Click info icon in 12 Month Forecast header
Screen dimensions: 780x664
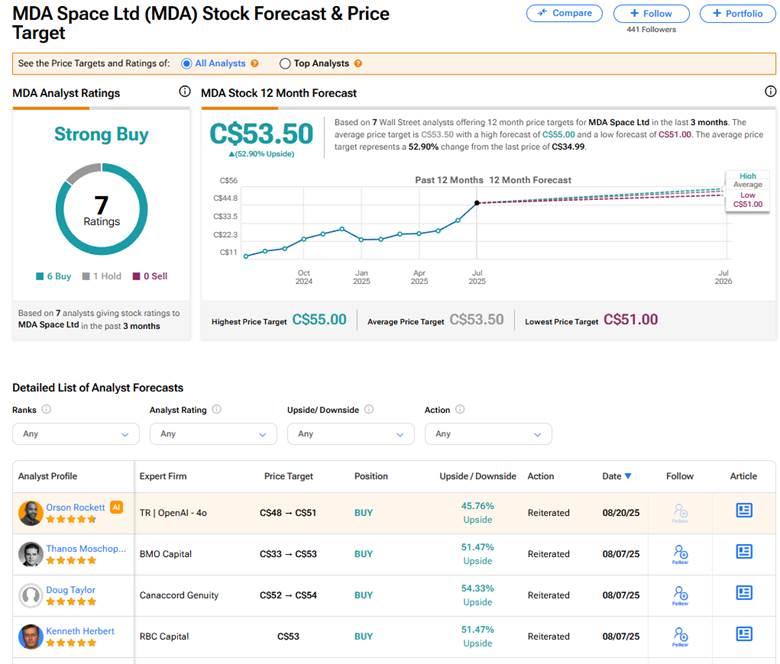770,92
